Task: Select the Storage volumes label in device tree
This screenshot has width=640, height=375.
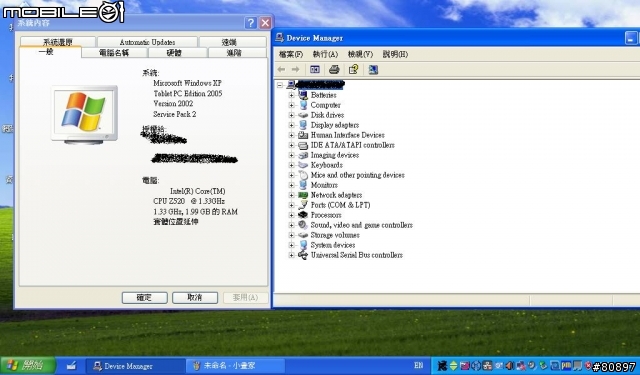Action: 335,235
